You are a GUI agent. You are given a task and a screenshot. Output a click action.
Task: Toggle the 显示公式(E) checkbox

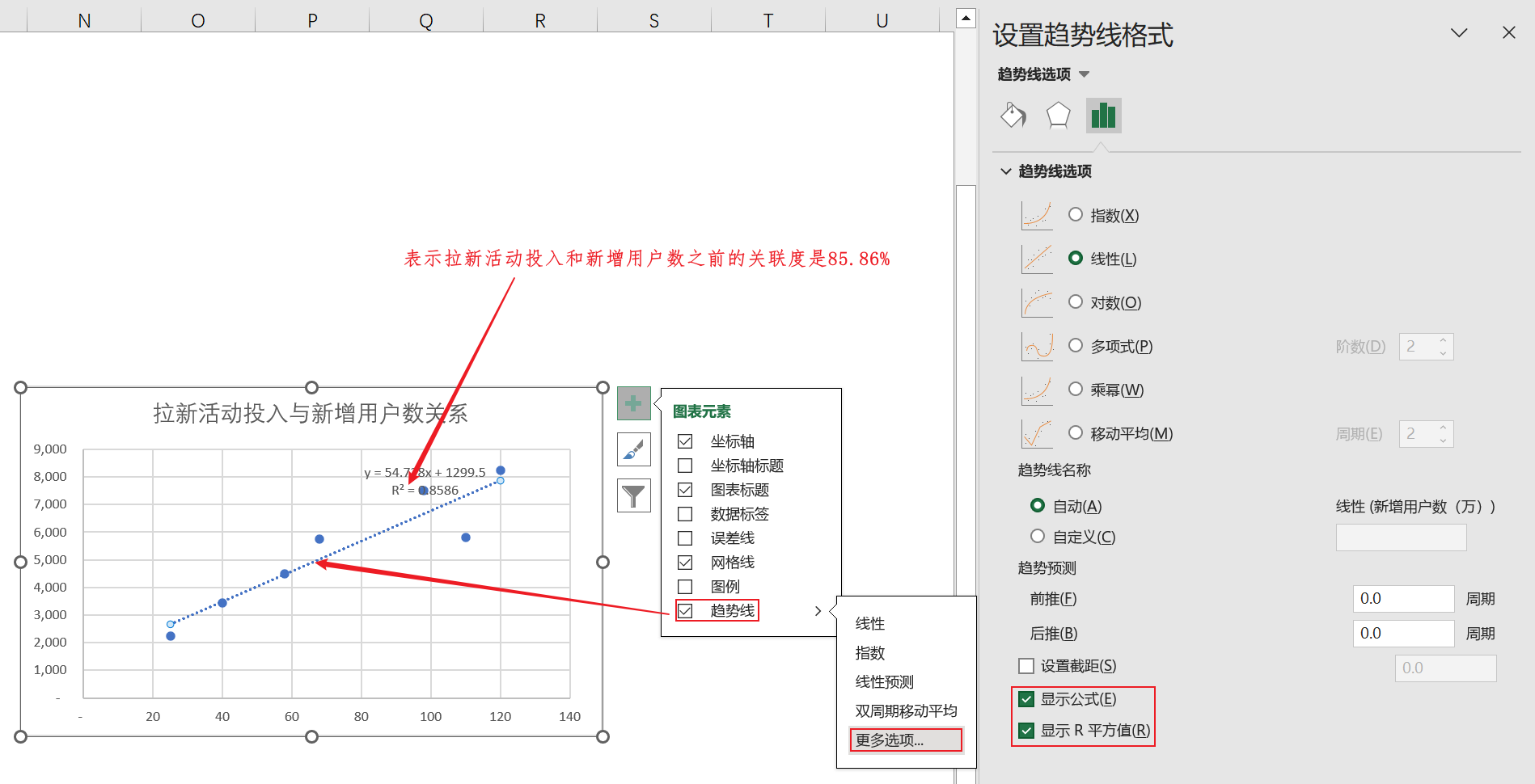[1026, 699]
